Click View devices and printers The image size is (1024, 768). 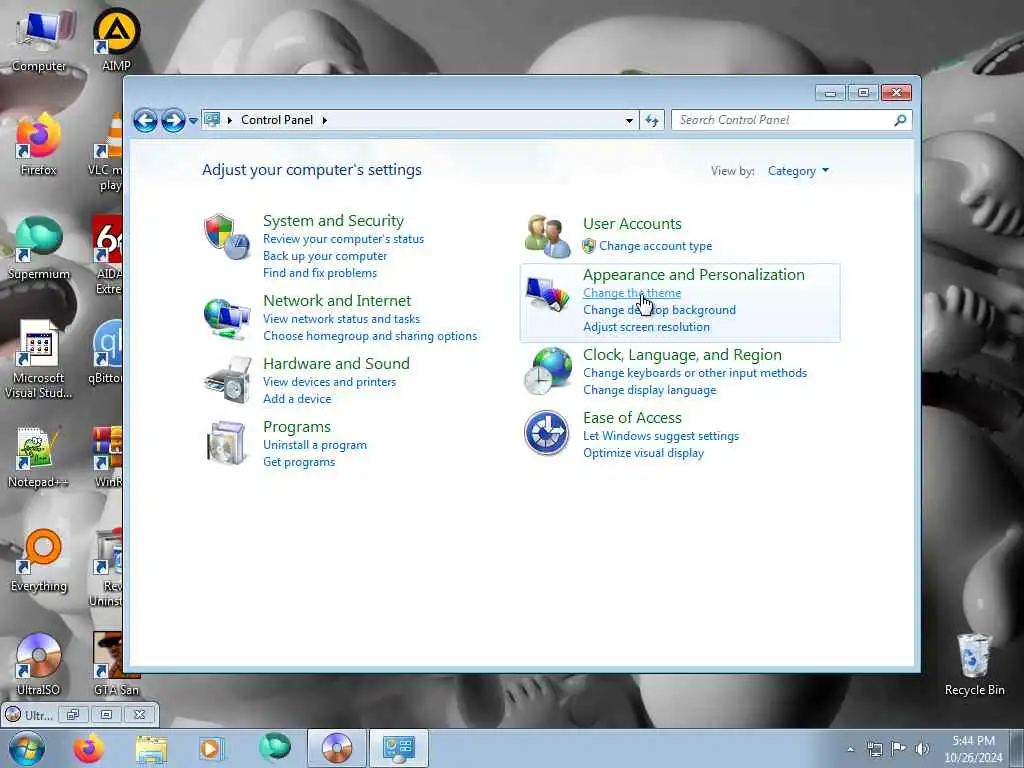[x=329, y=381]
